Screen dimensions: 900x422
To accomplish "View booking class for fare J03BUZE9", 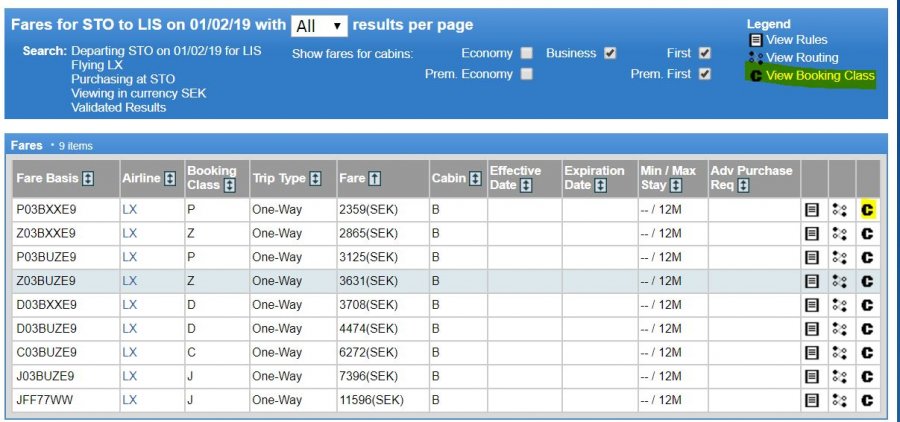I will 867,375.
